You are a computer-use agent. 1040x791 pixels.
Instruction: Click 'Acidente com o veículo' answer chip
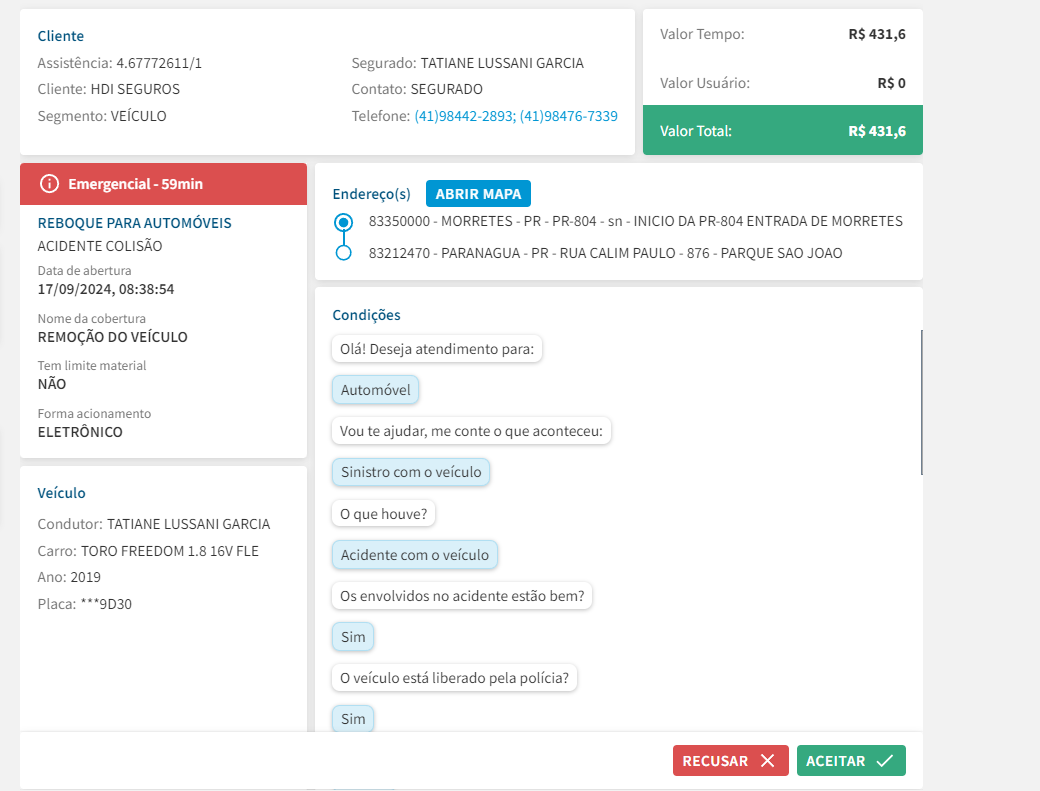click(x=414, y=554)
